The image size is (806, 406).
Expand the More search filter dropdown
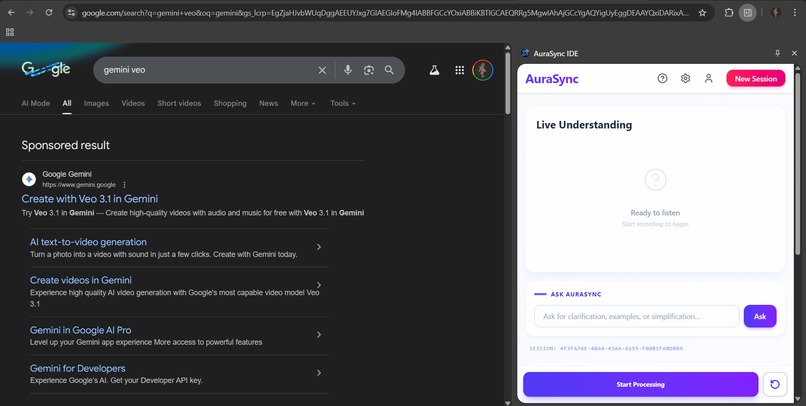(x=303, y=103)
